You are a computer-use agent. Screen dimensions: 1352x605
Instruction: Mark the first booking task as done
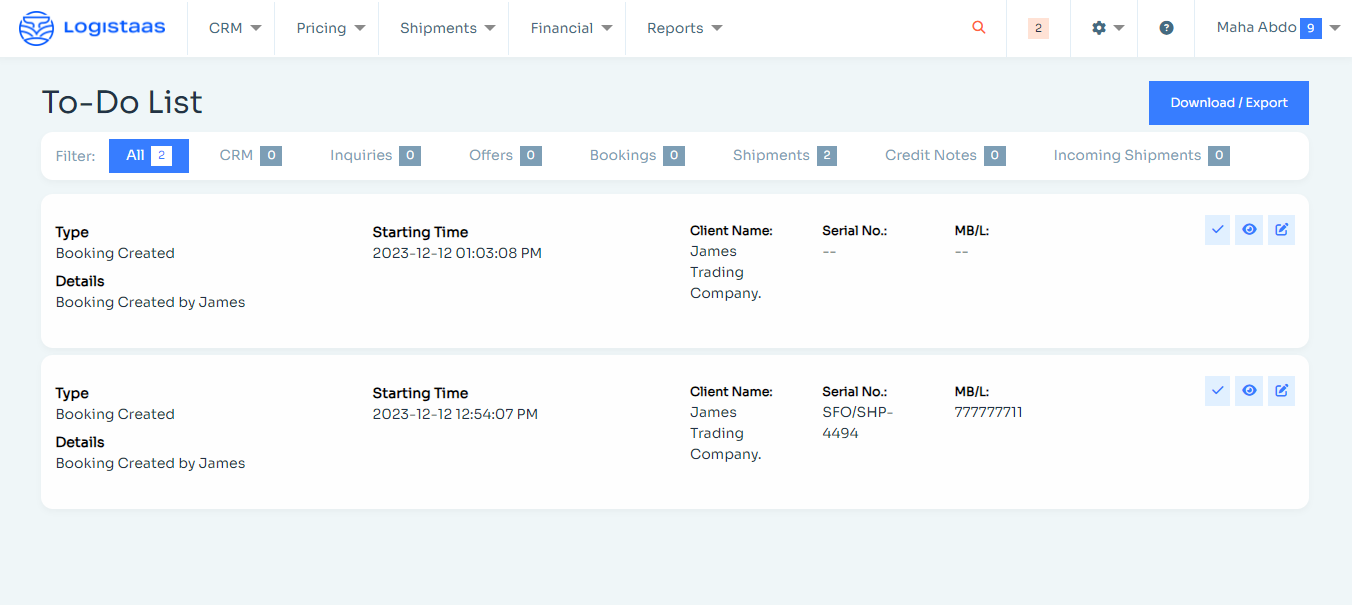1217,229
